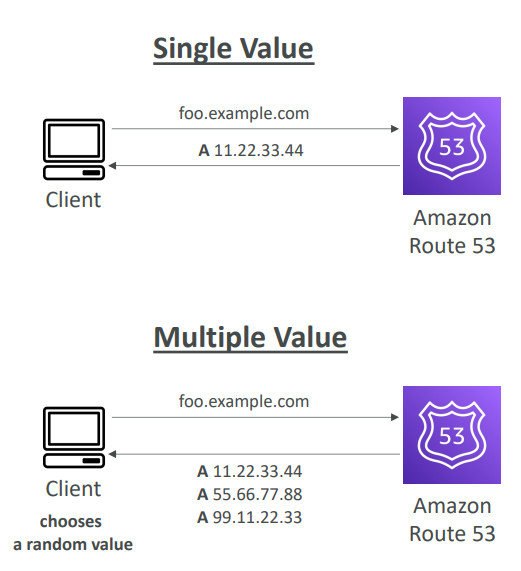Select foo.example.com text in Single Value diagram
The height and width of the screenshot is (571, 521).
click(x=244, y=114)
